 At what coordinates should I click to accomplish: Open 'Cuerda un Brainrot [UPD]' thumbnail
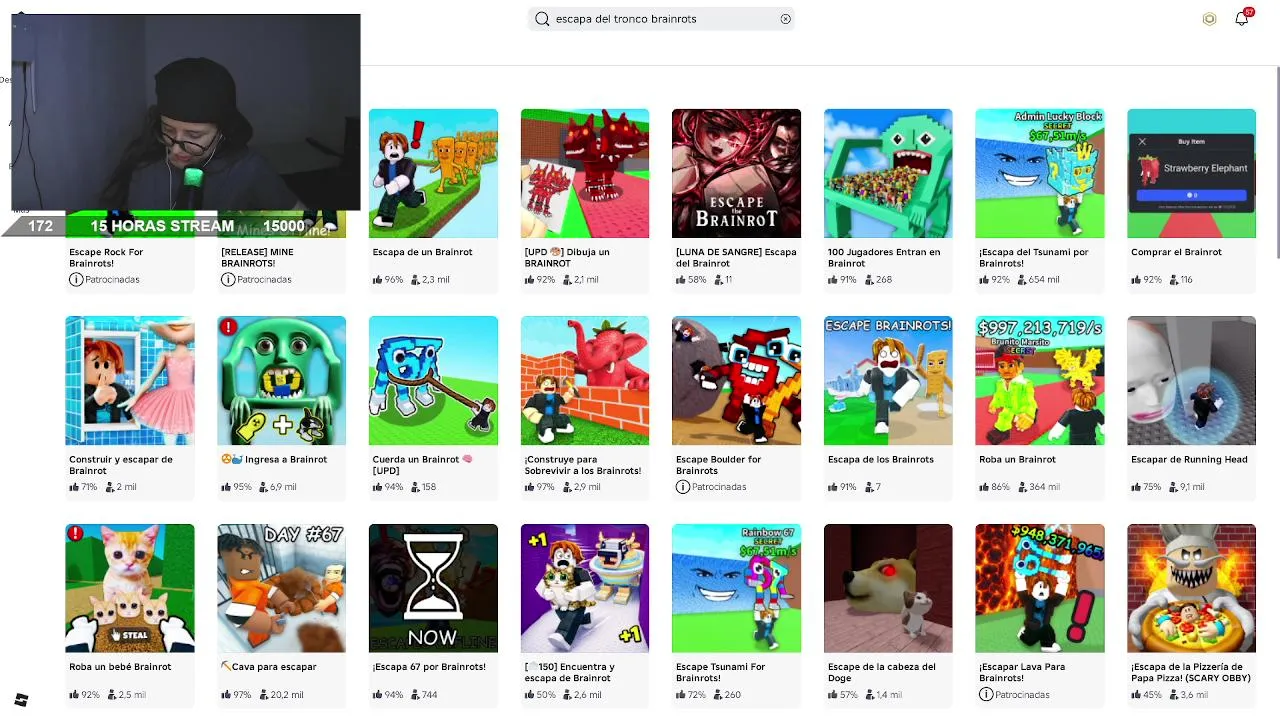[433, 380]
